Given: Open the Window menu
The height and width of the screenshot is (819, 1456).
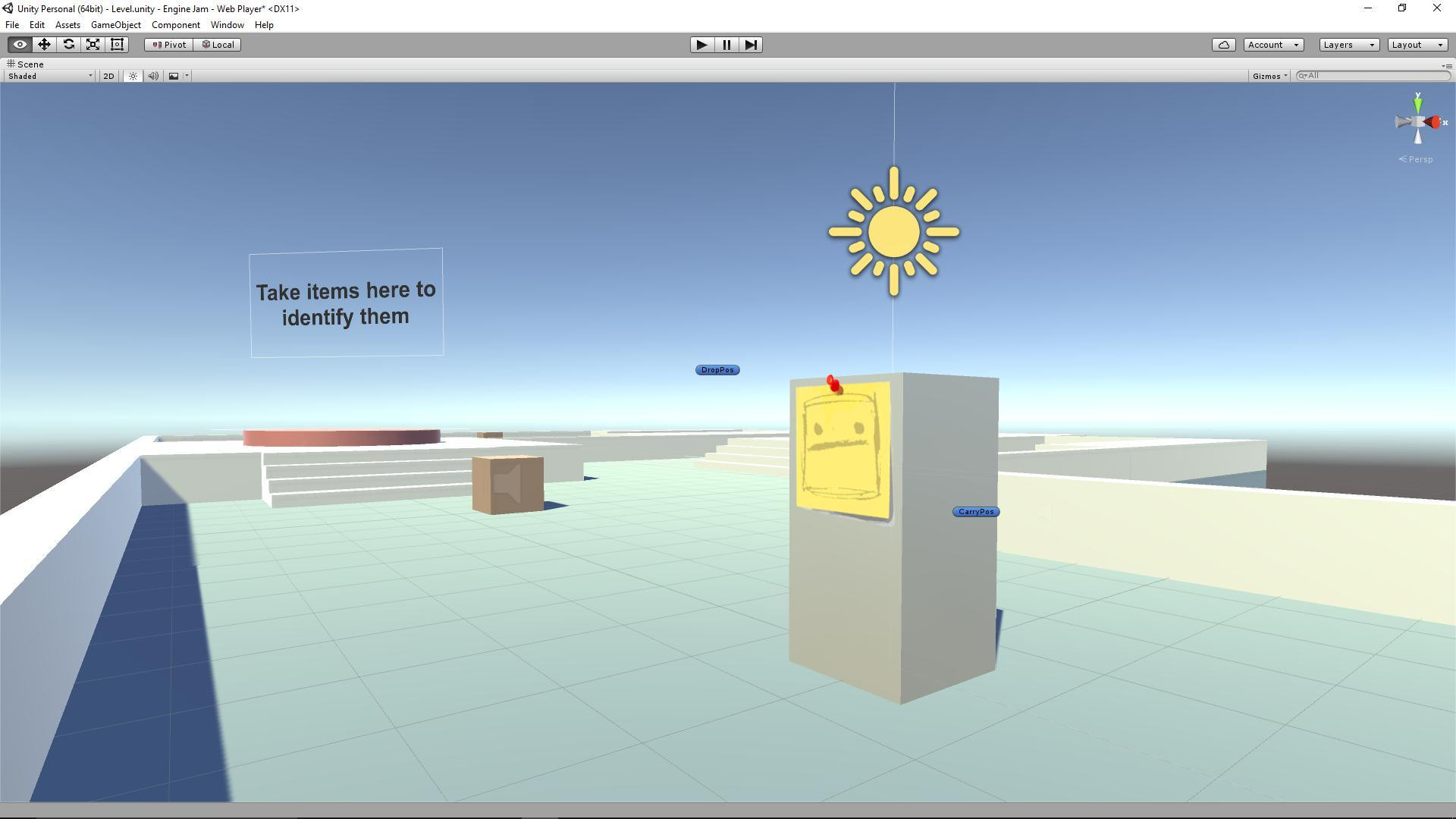Looking at the screenshot, I should tap(227, 25).
